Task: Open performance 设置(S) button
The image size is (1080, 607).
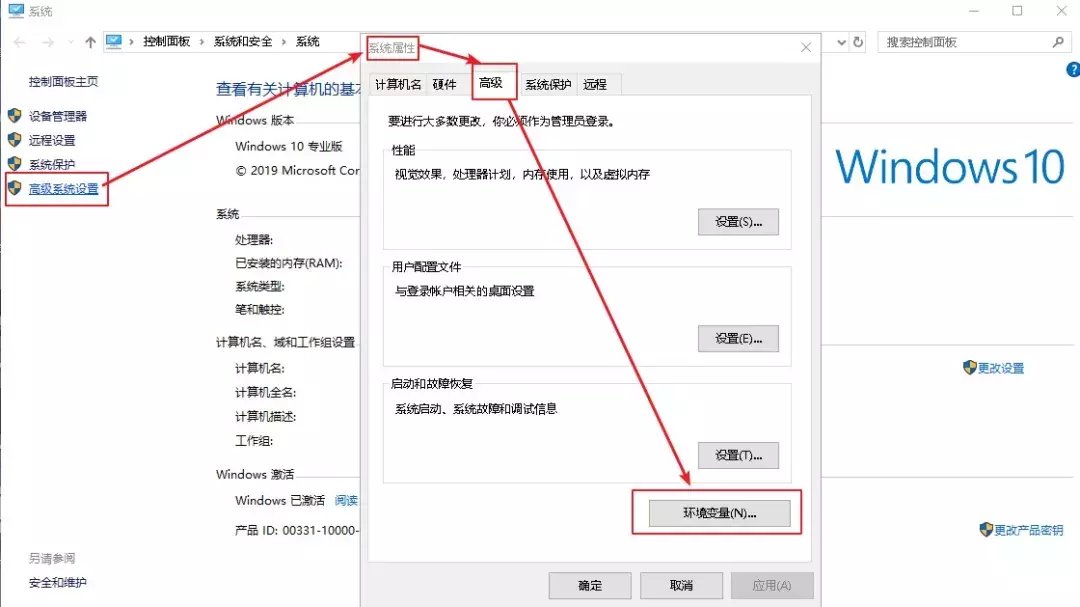Action: tap(738, 222)
